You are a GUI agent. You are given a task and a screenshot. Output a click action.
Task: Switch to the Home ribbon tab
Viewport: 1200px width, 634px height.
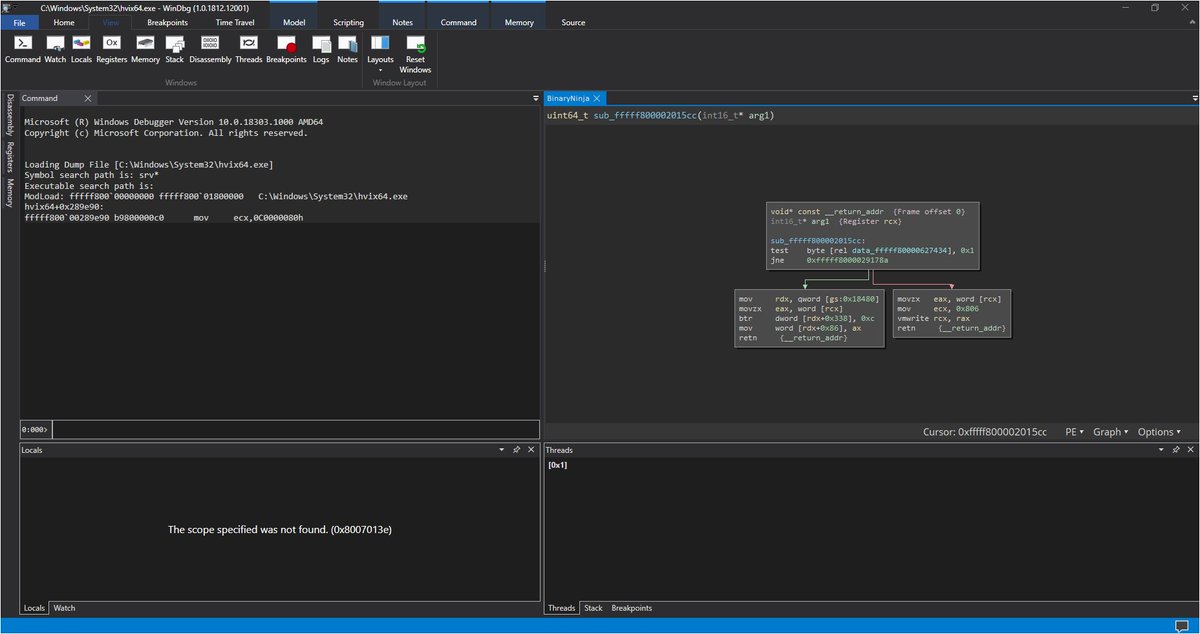click(x=64, y=22)
